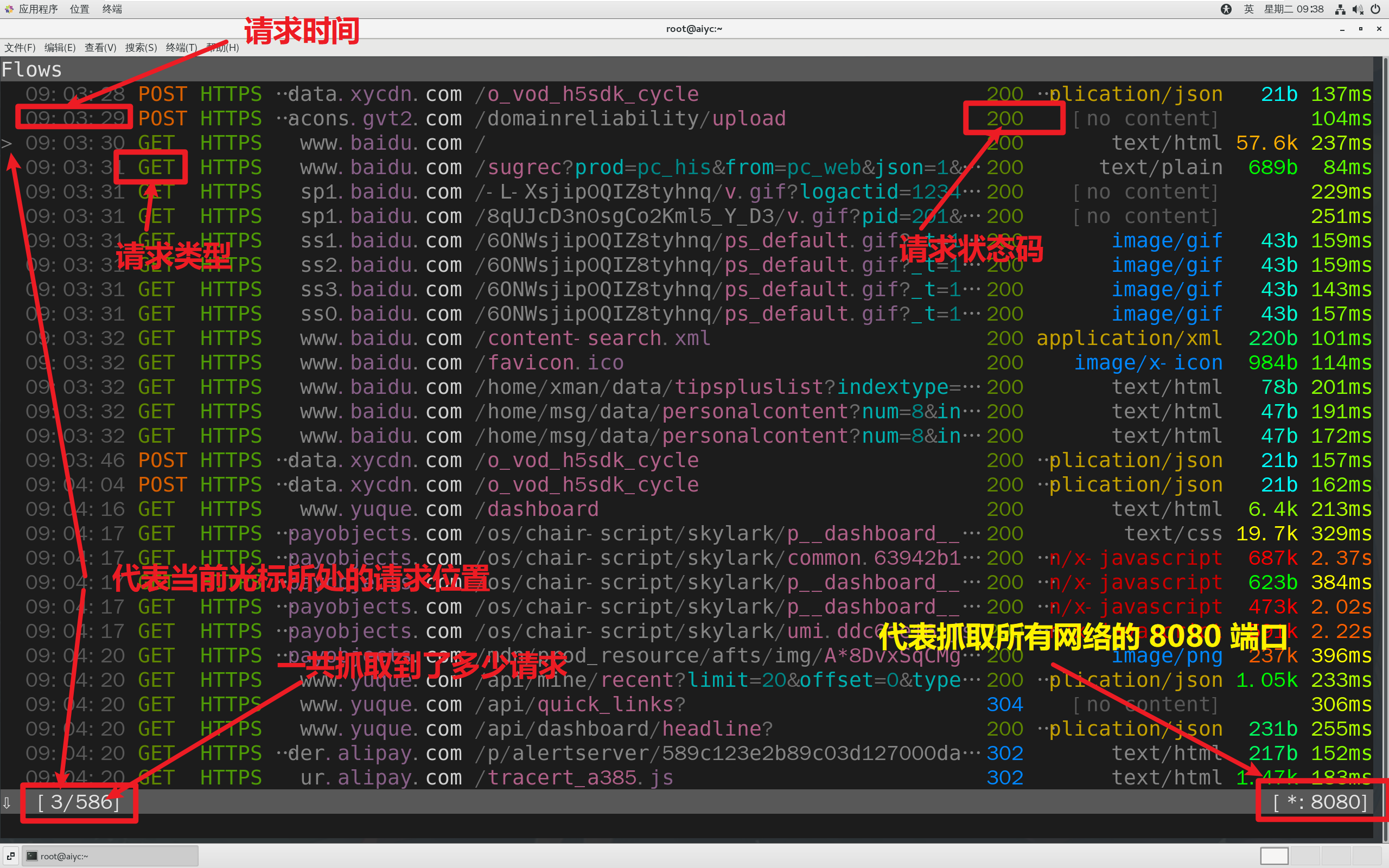This screenshot has height=868, width=1389.
Task: Select the common.63942b1 javascript flow
Action: [x=686, y=558]
